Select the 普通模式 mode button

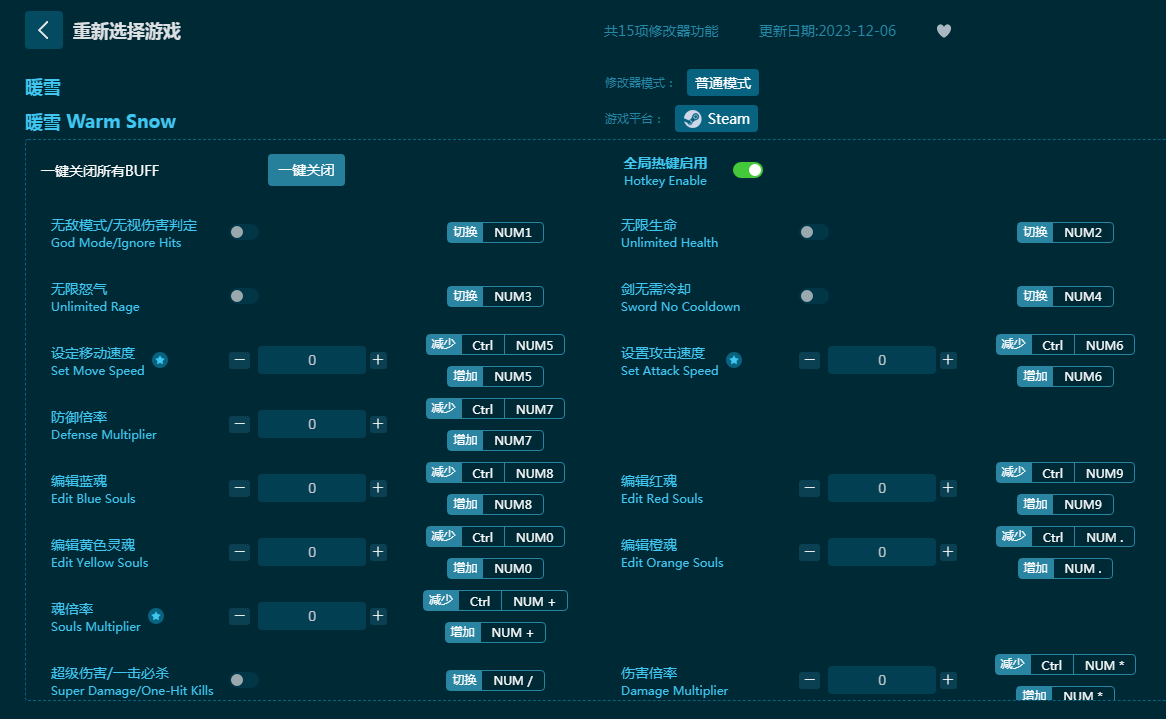pyautogui.click(x=723, y=83)
